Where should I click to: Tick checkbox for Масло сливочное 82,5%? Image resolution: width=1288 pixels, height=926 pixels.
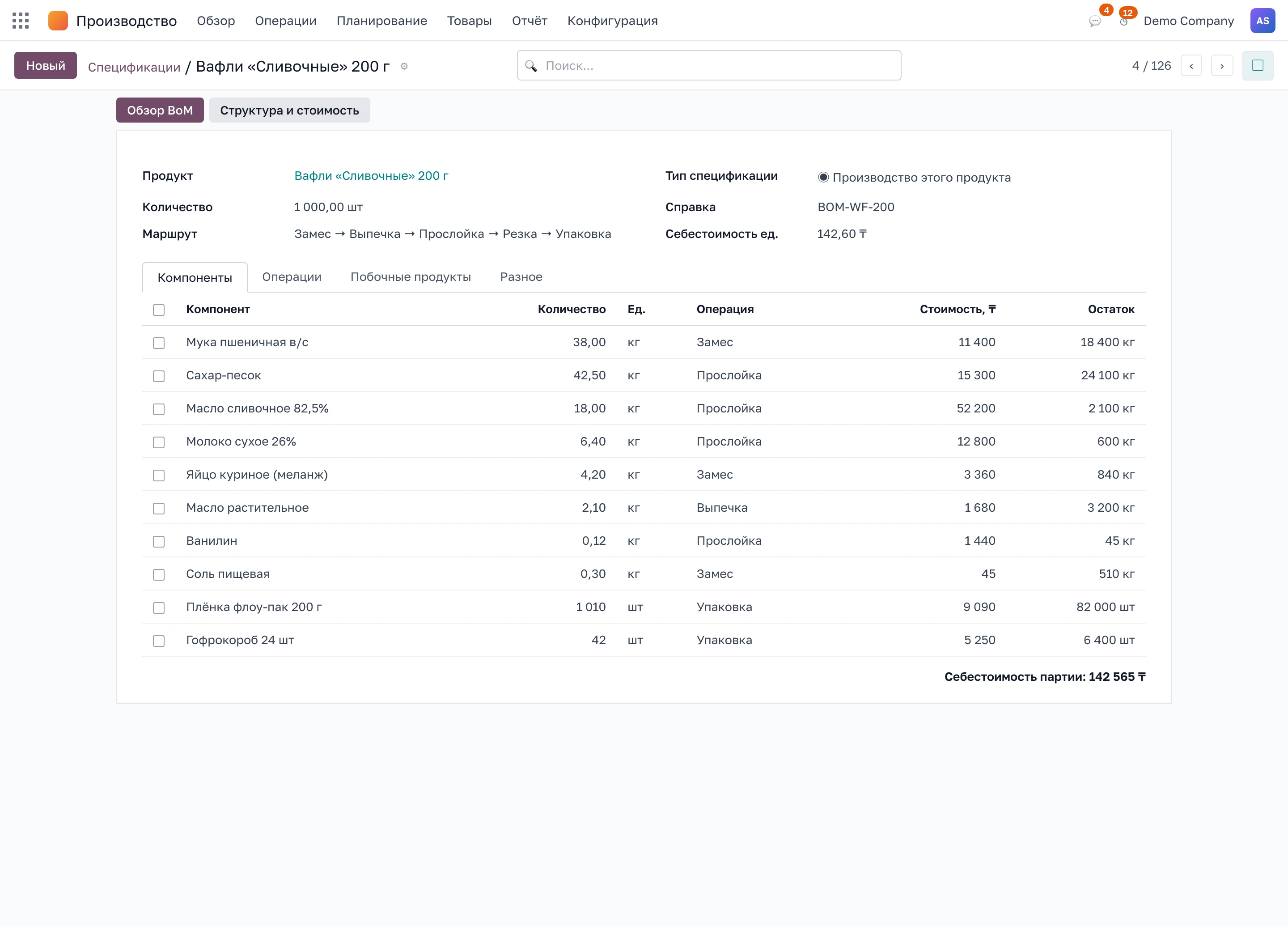(158, 409)
